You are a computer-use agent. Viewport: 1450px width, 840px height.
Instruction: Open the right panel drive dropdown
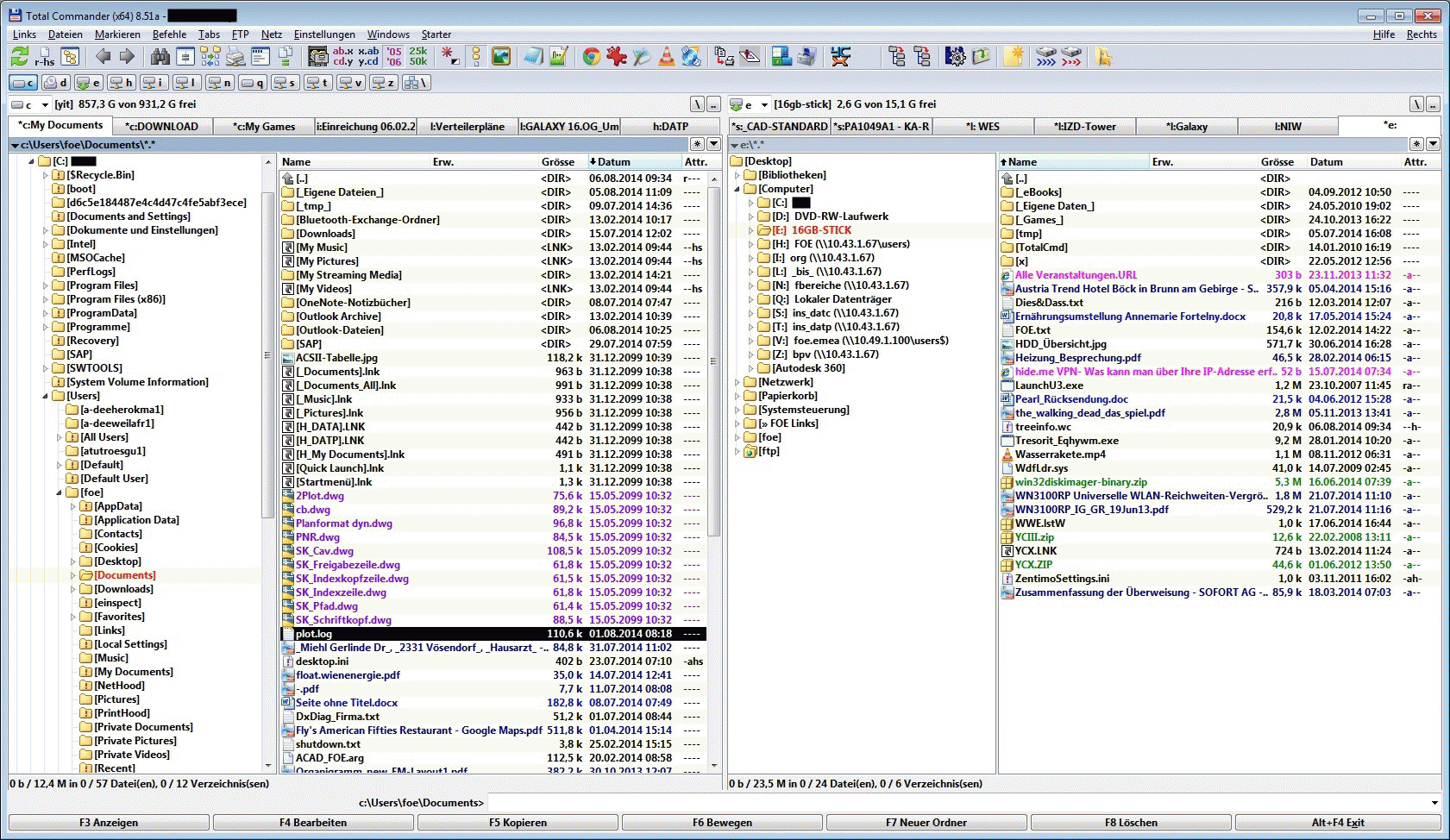tap(764, 105)
